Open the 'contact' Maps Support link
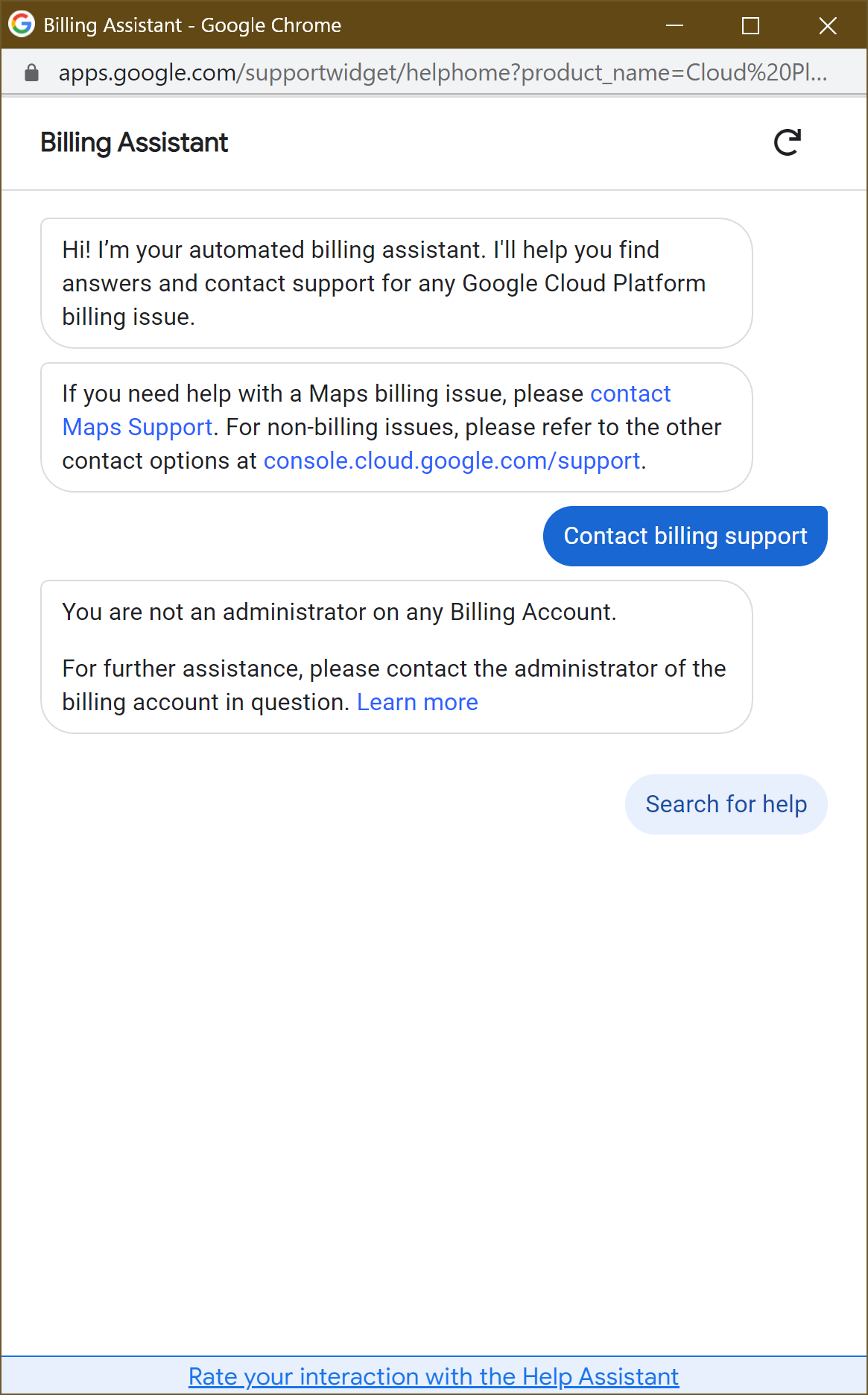The height and width of the screenshot is (1395, 868). [630, 393]
